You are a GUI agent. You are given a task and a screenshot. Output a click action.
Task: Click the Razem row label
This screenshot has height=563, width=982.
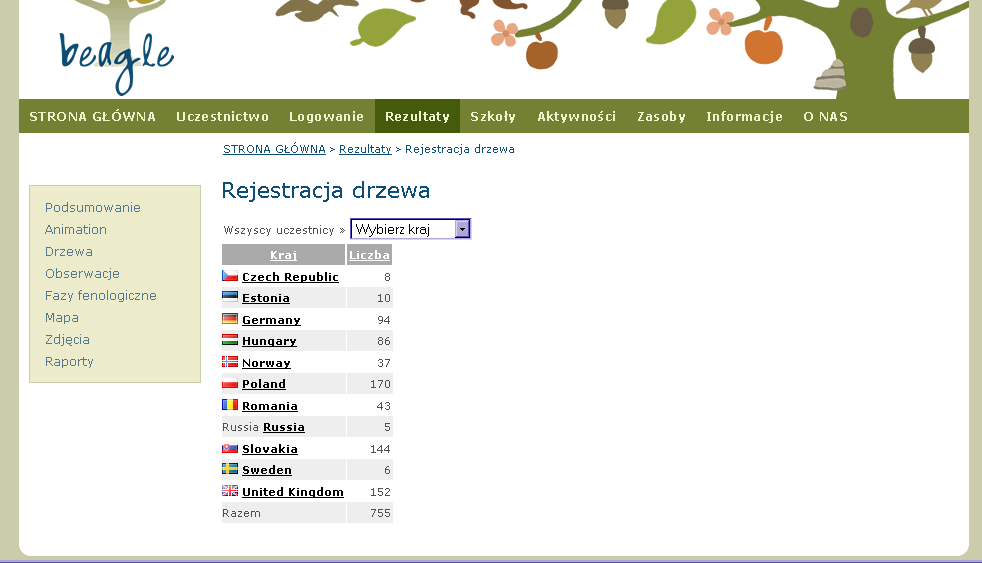241,513
